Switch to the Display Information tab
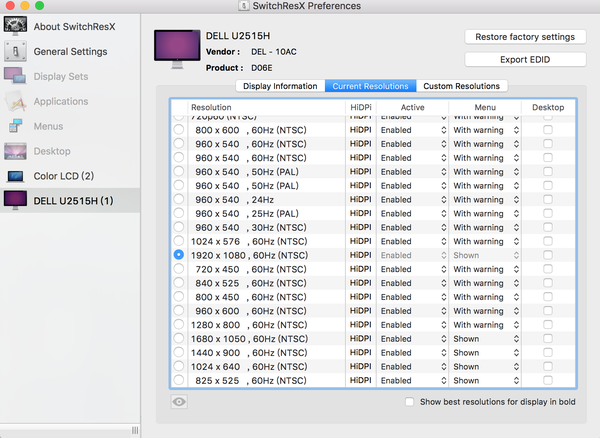 click(280, 86)
